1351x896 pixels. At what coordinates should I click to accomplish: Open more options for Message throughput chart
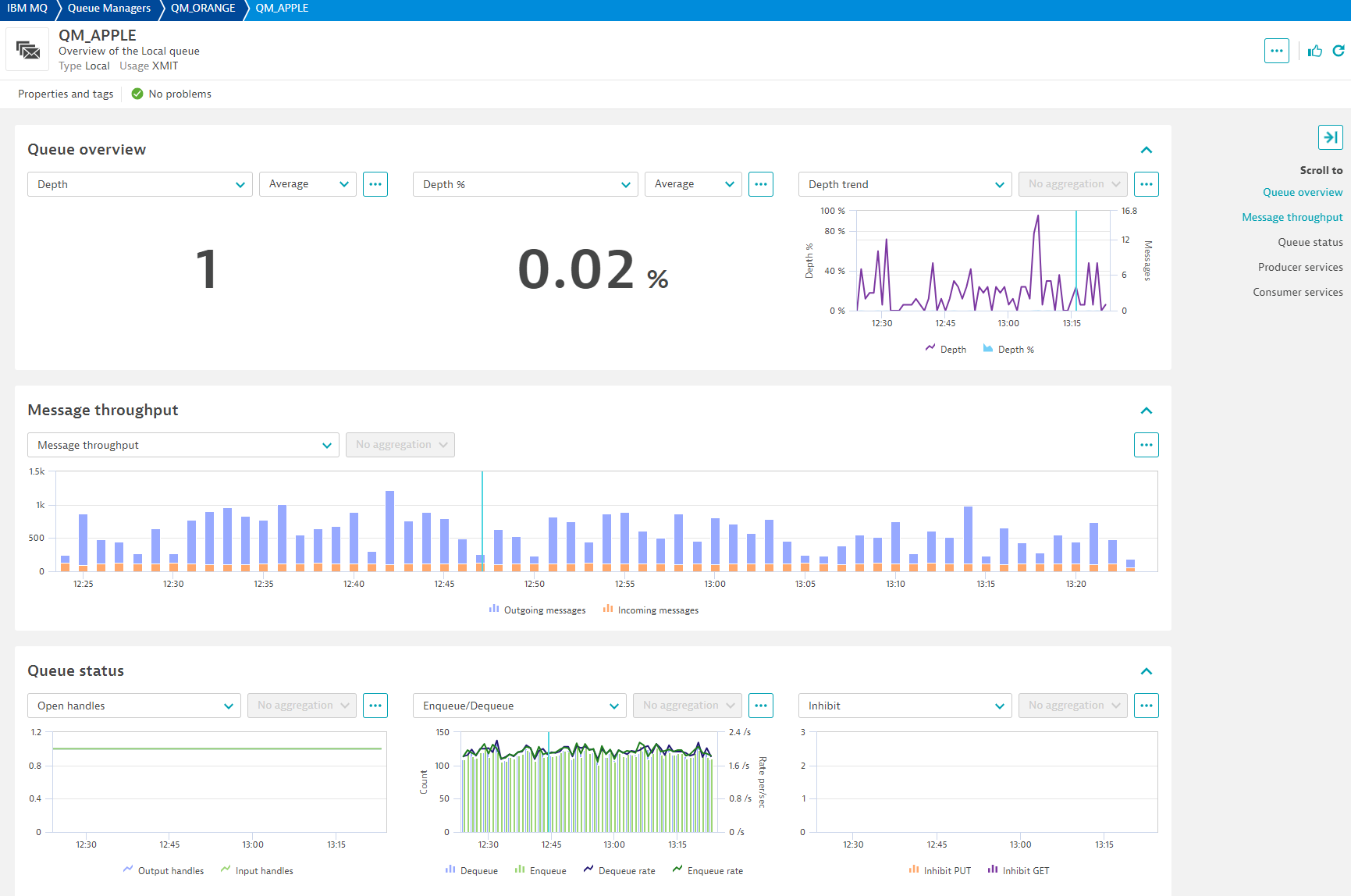[1146, 445]
